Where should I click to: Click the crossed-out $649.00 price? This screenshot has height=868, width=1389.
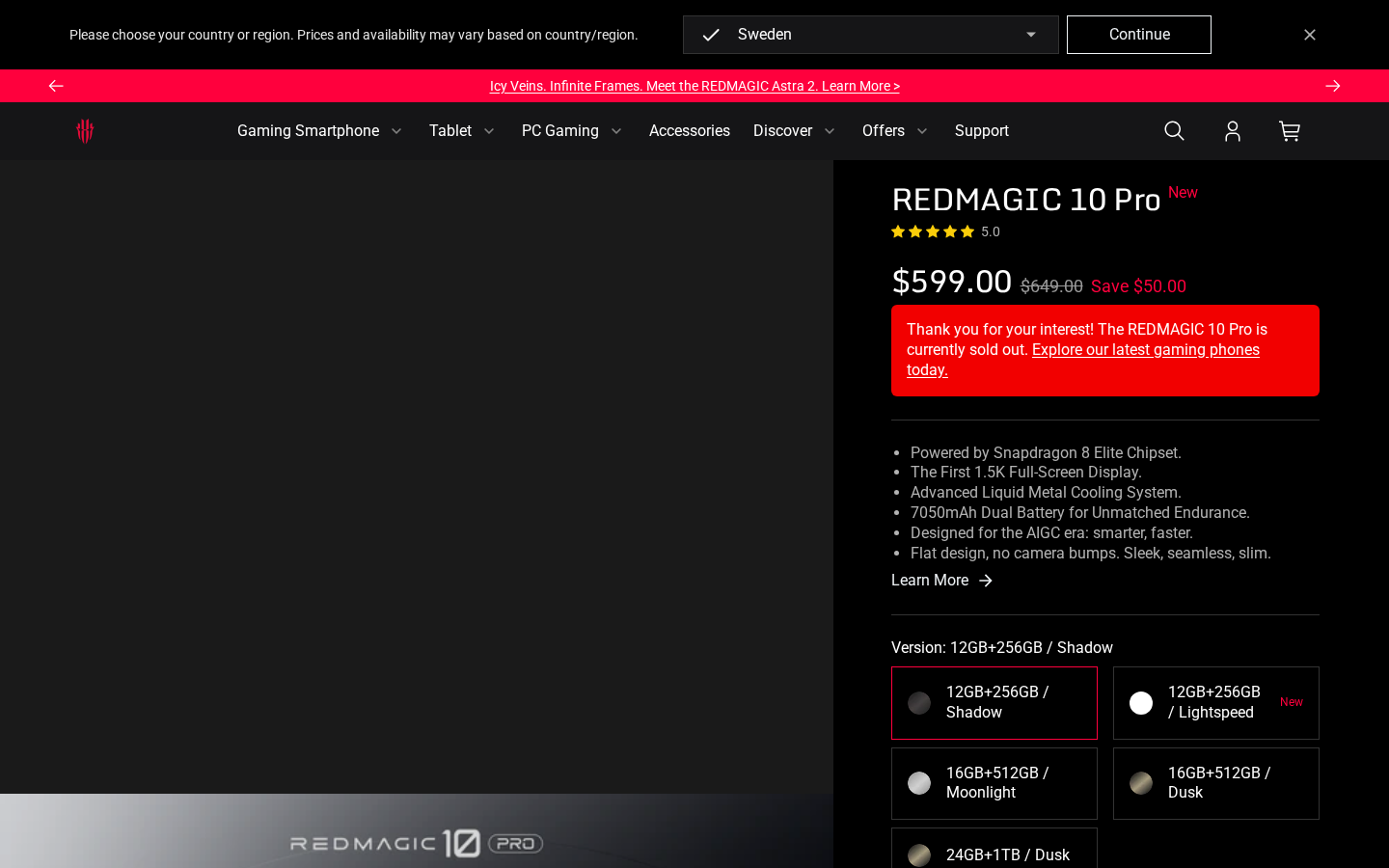click(1051, 286)
